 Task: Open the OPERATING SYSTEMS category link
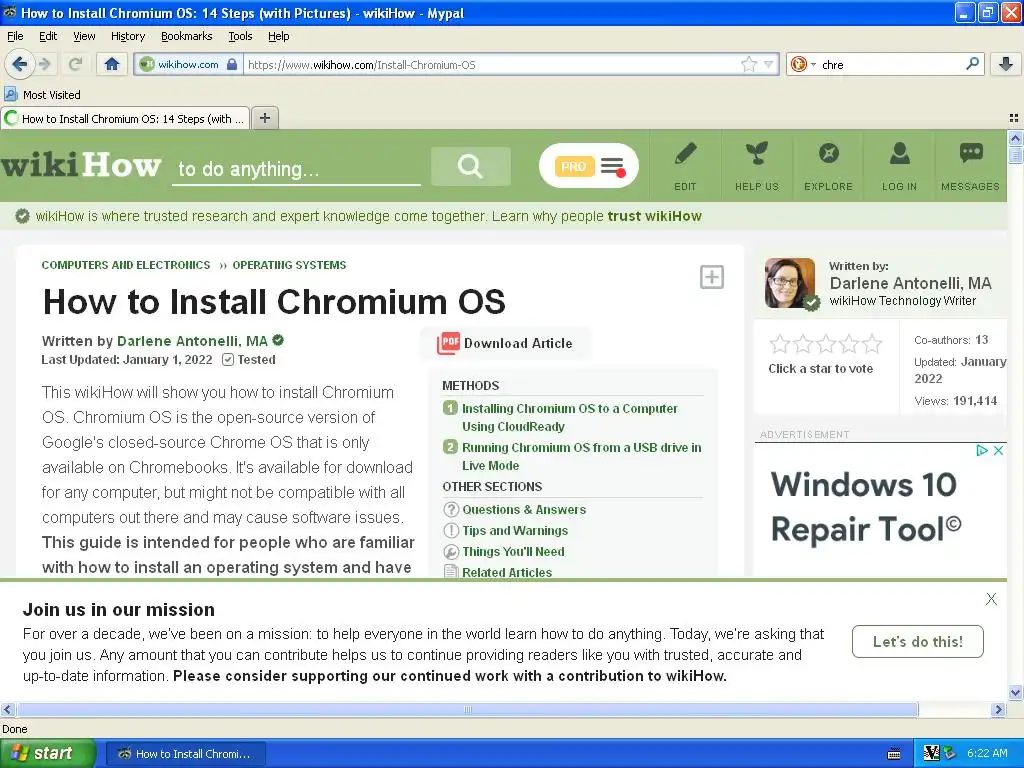tap(289, 264)
